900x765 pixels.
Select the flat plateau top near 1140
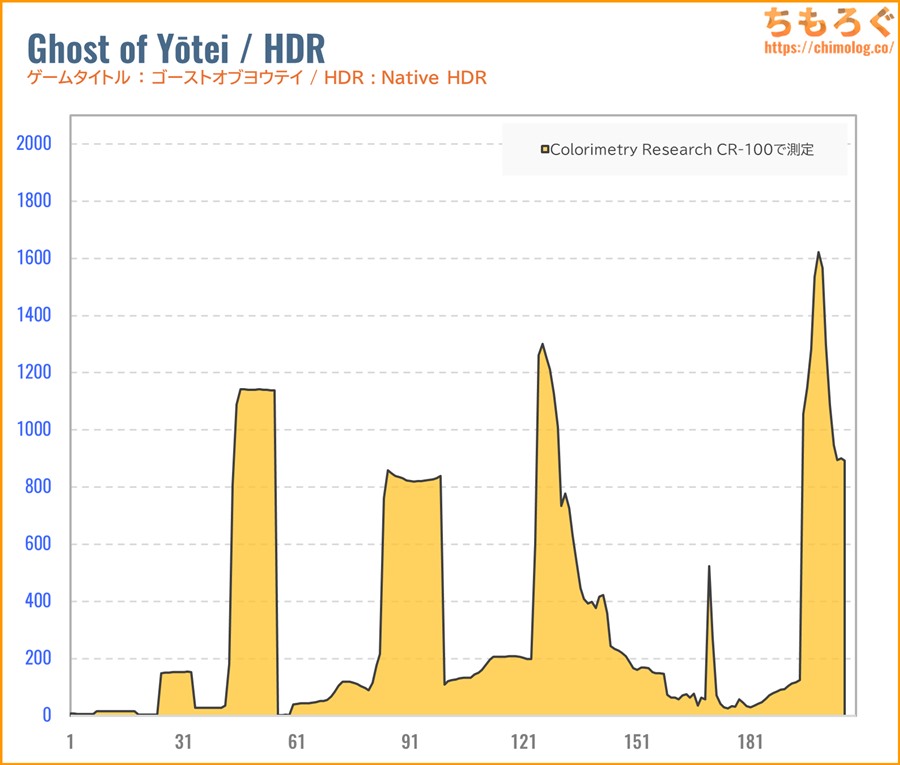pos(256,390)
